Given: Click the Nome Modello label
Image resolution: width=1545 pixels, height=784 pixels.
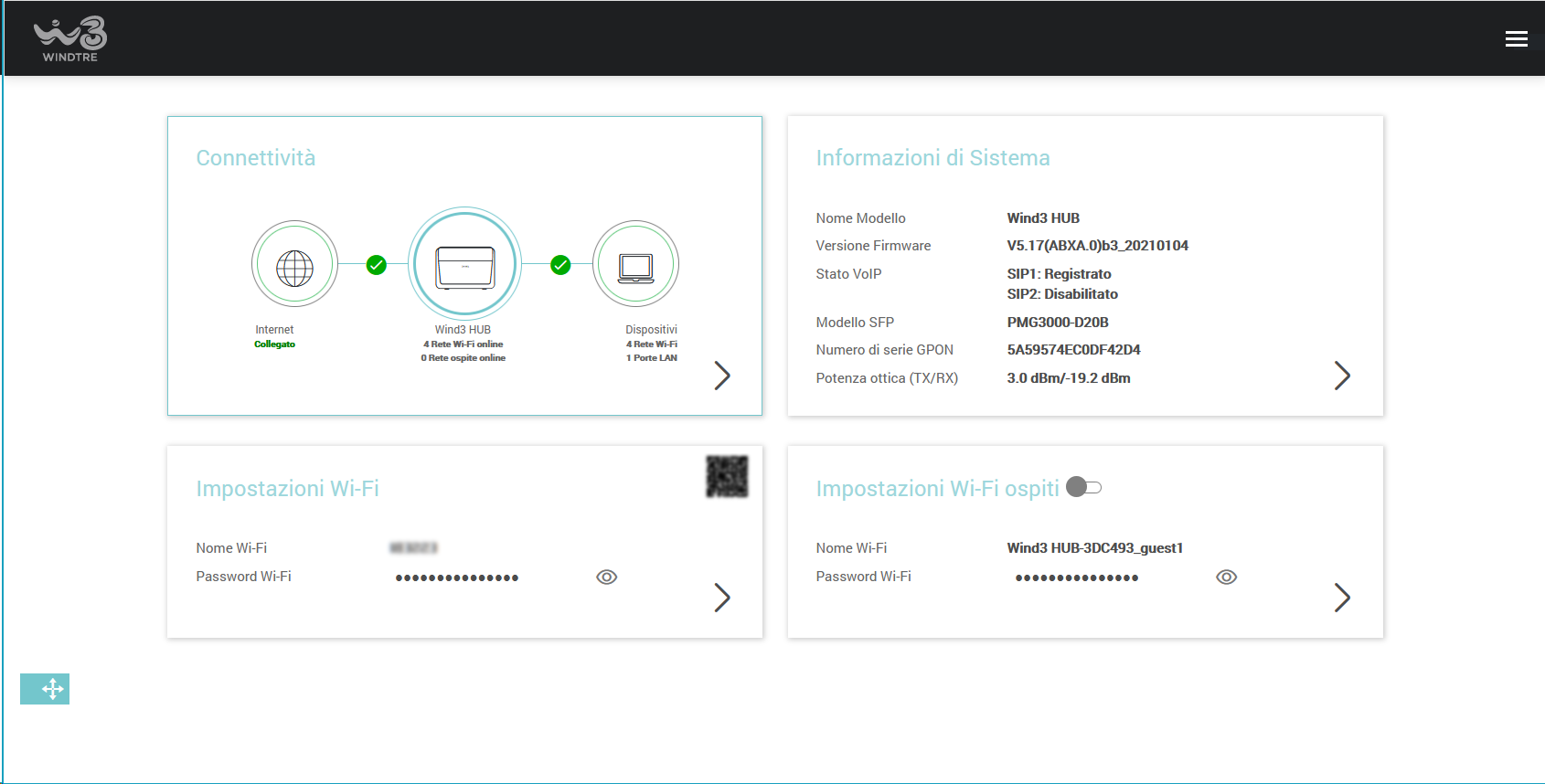Looking at the screenshot, I should 860,218.
